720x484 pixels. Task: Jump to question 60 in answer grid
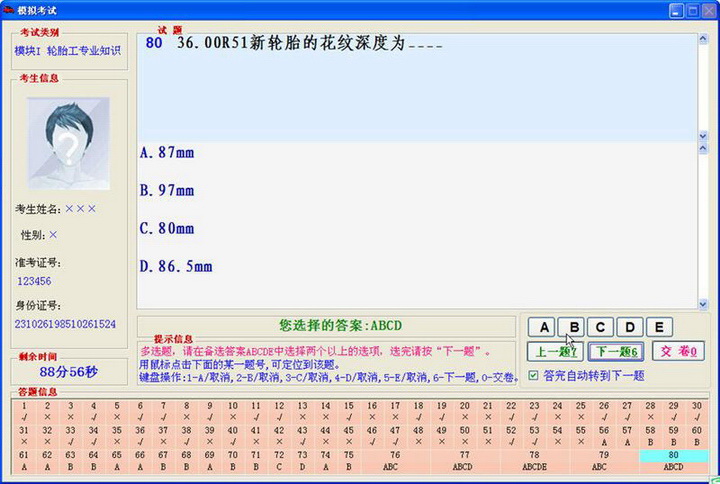click(697, 436)
